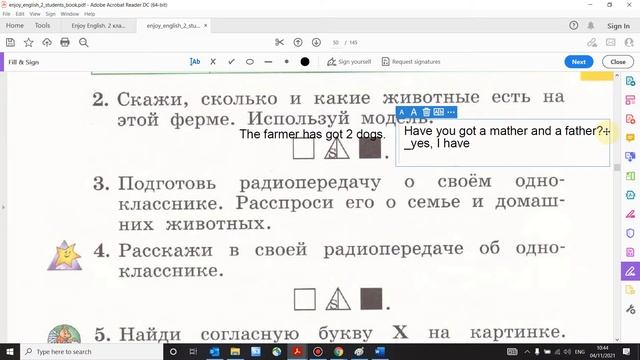Open Outlook from the taskbar
Screen dimensions: 640x360
[214, 351]
